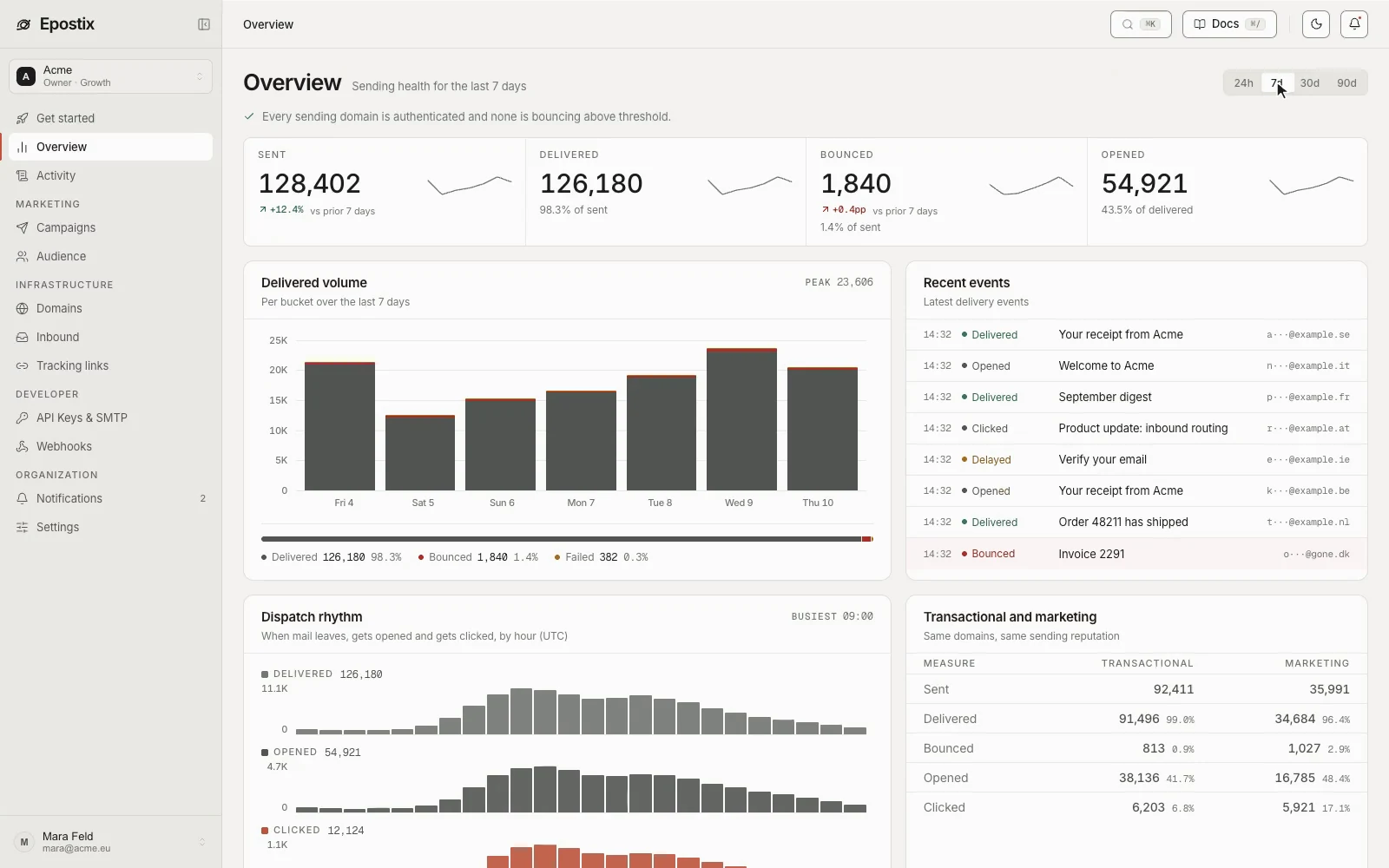The height and width of the screenshot is (868, 1389).
Task: Go to Get started page
Action: click(110, 118)
